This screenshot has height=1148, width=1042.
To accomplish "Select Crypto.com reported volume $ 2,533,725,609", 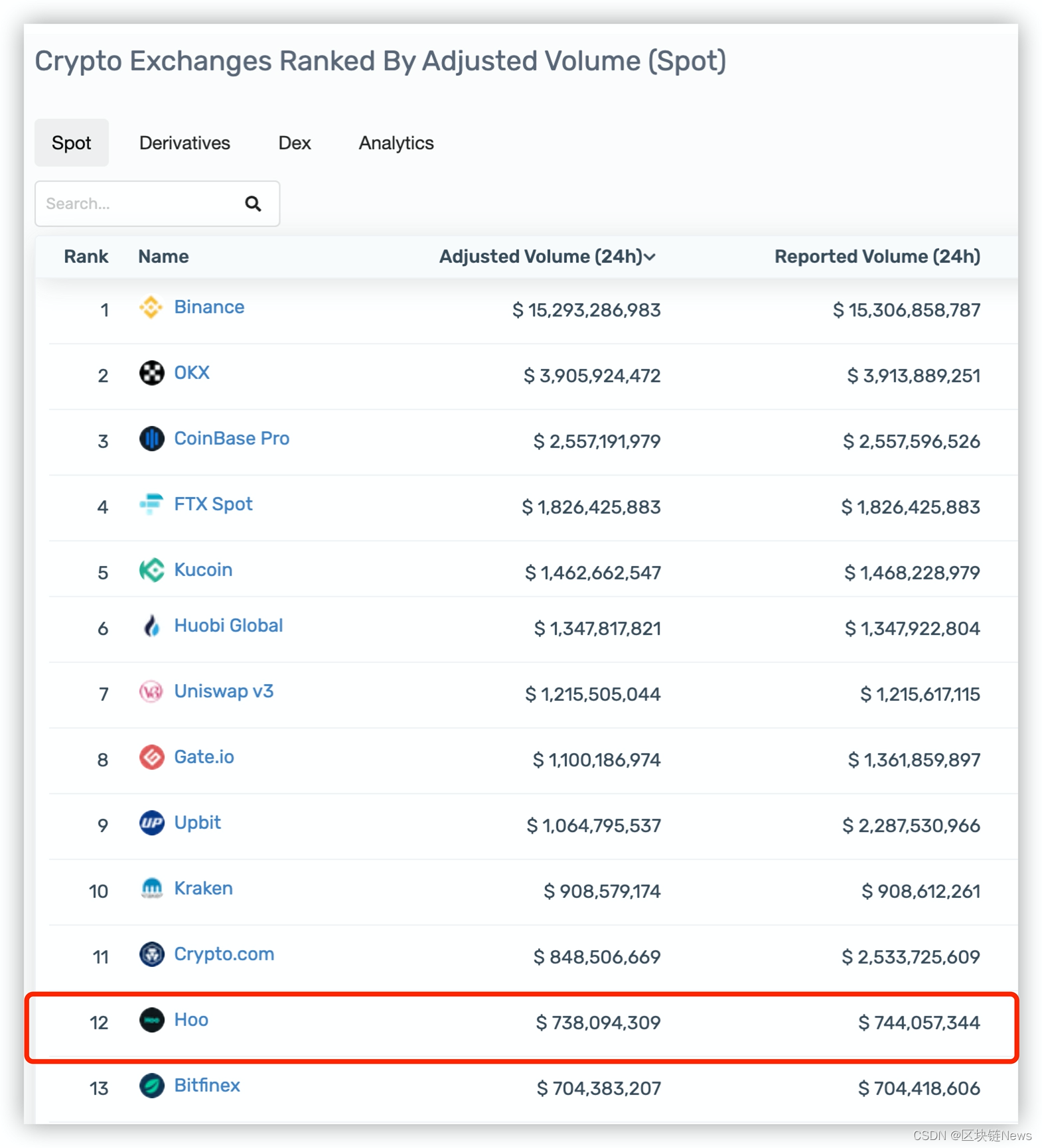I will point(911,957).
